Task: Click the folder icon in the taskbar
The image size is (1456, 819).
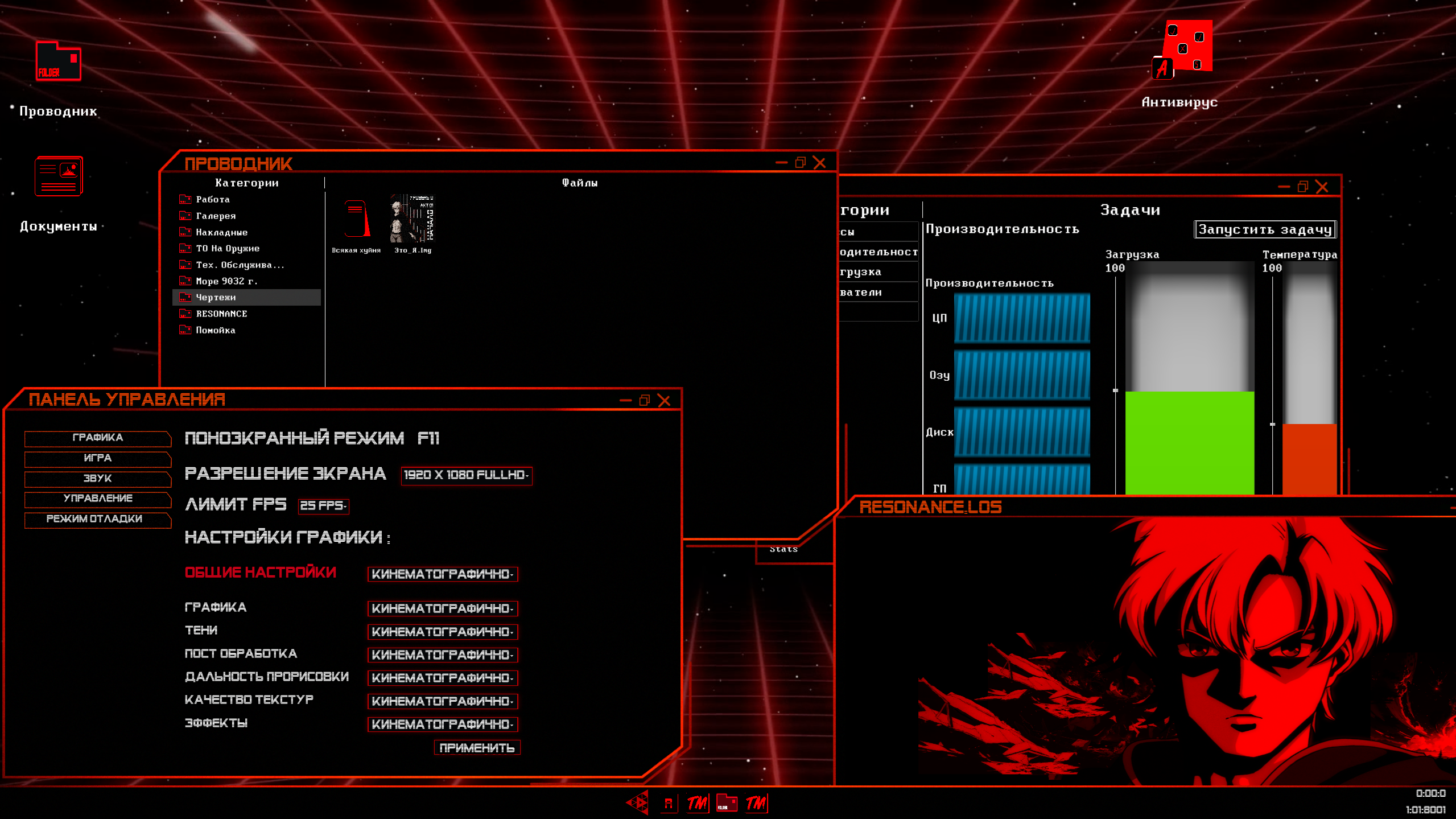Action: coord(727,803)
